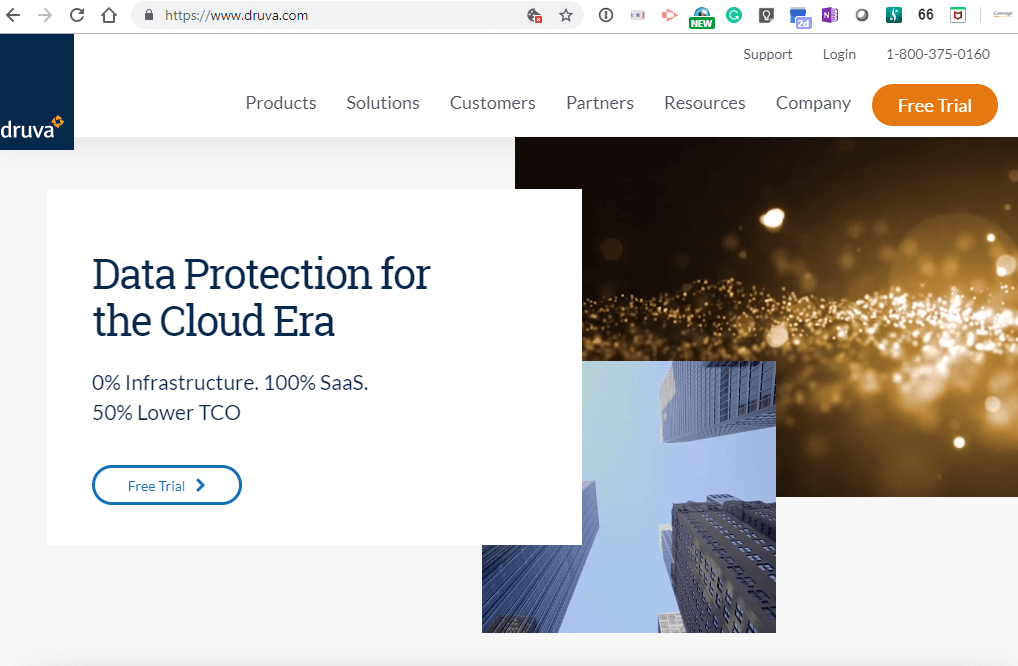The height and width of the screenshot is (666, 1018).
Task: Go to the browser home page icon
Action: (108, 15)
